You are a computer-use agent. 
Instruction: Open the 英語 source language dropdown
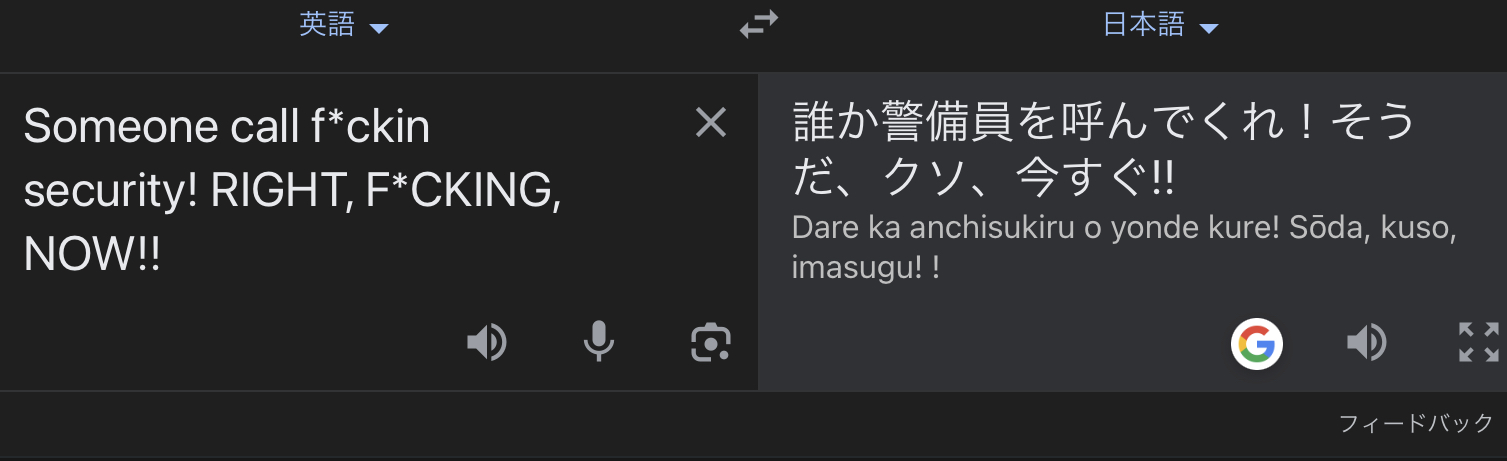(343, 26)
